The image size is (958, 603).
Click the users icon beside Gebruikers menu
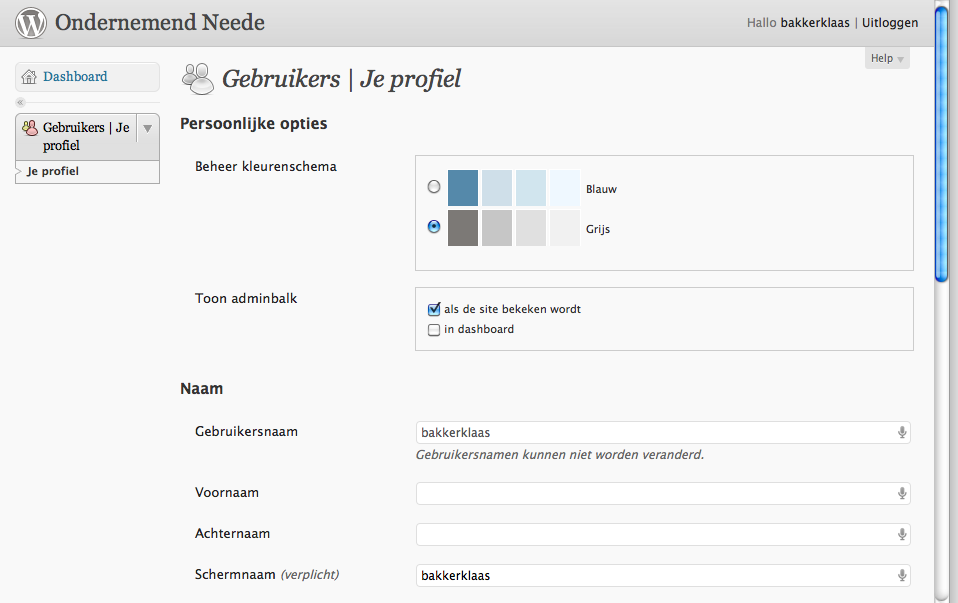[29, 128]
